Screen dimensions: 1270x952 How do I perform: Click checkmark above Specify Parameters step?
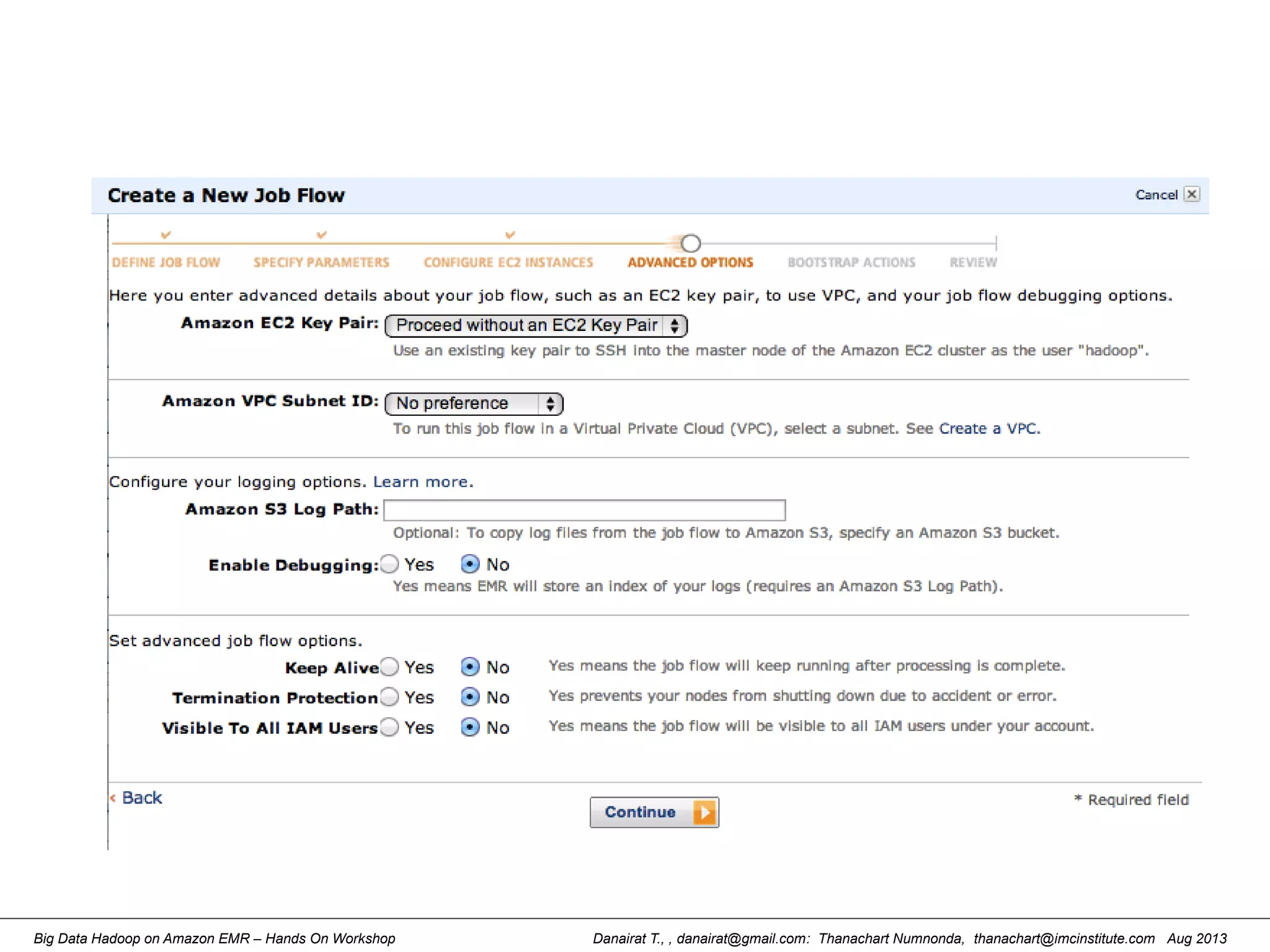[321, 235]
